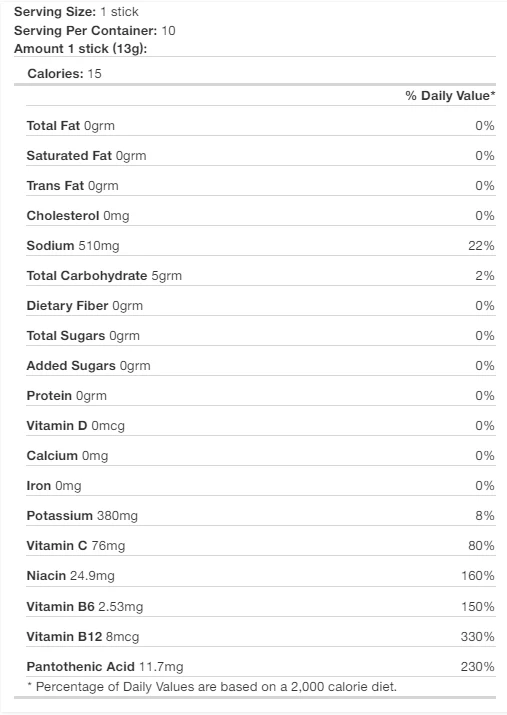Select the Total Carbohydrate 5grm row
This screenshot has height=715, width=507.
click(x=261, y=276)
